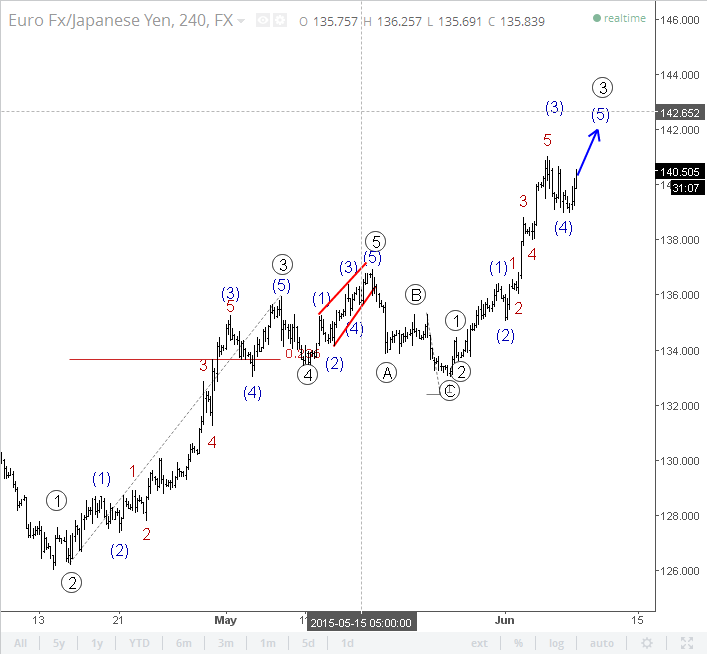Select the 1m time range
707x654 pixels.
(267, 643)
